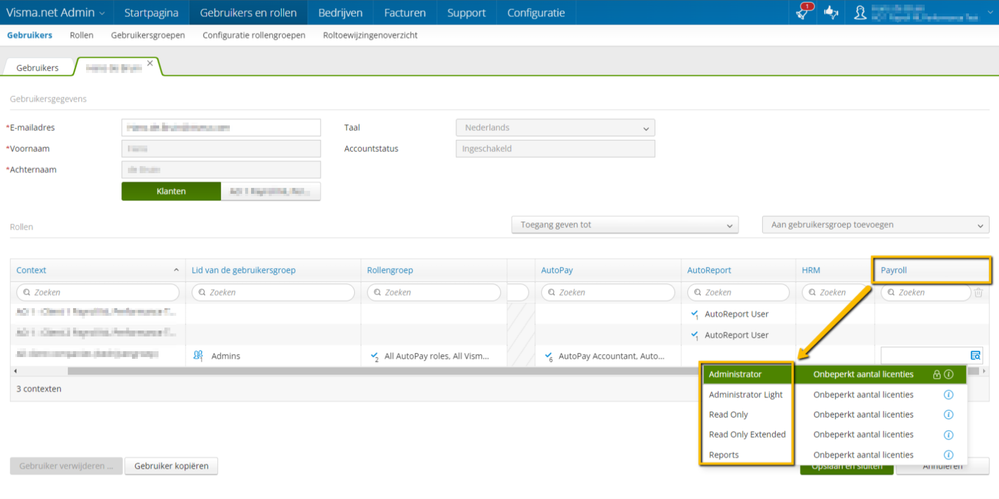Image resolution: width=999 pixels, height=499 pixels.
Task: Click the lookup icon in Payroll cell
Action: (975, 355)
